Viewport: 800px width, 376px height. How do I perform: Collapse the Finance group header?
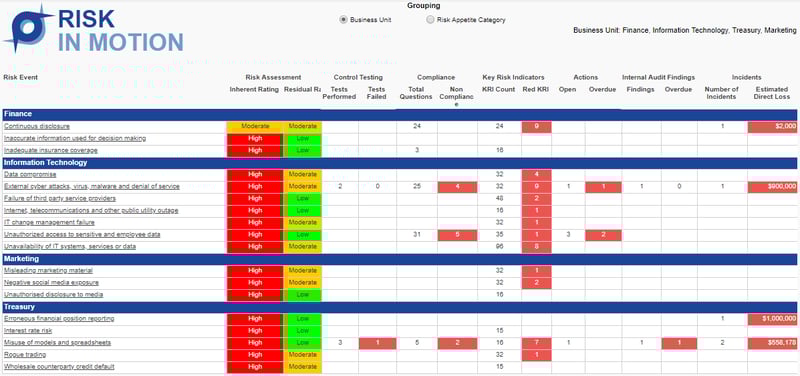tap(400, 114)
